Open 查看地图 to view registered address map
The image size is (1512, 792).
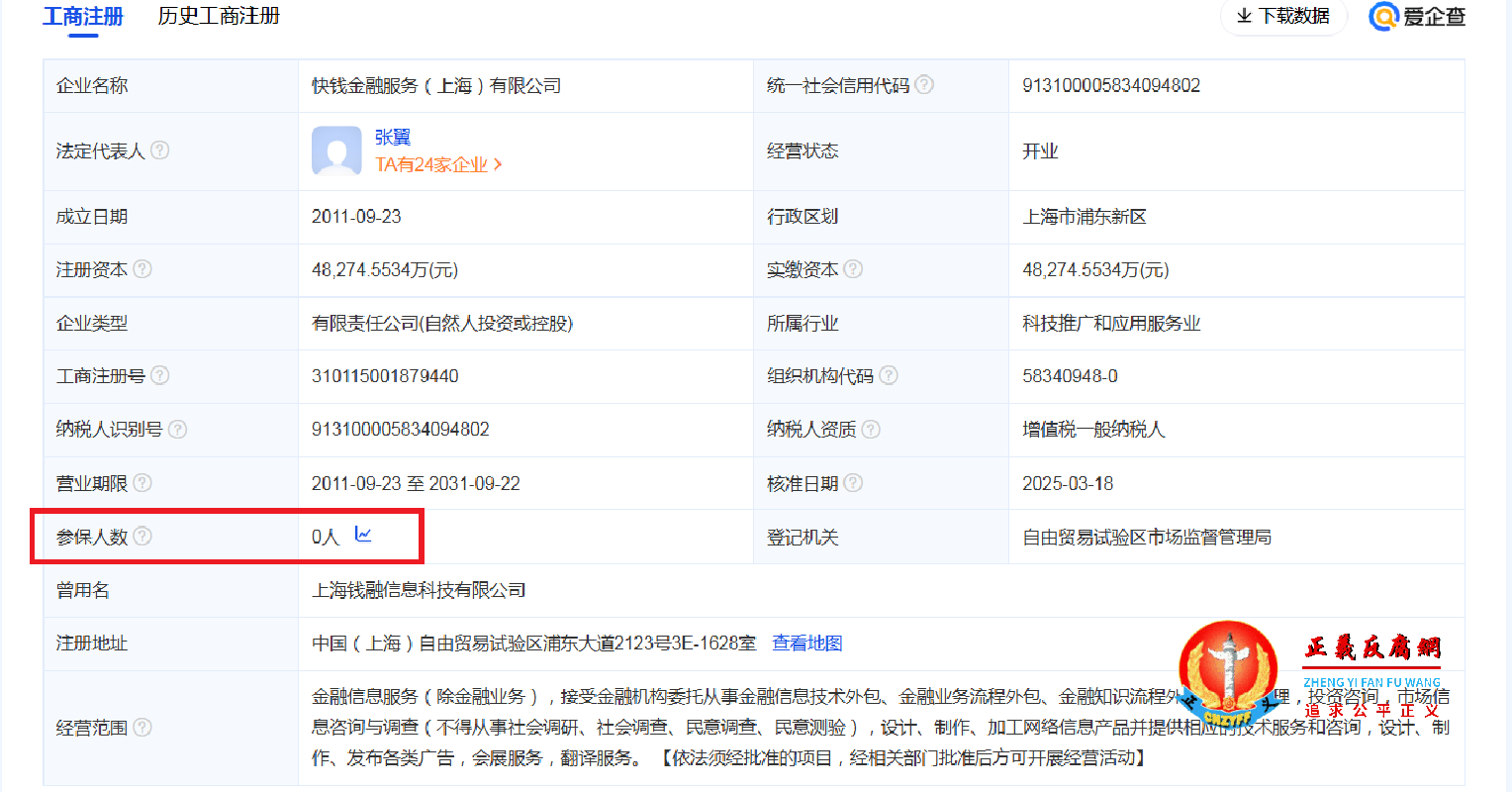(x=807, y=643)
